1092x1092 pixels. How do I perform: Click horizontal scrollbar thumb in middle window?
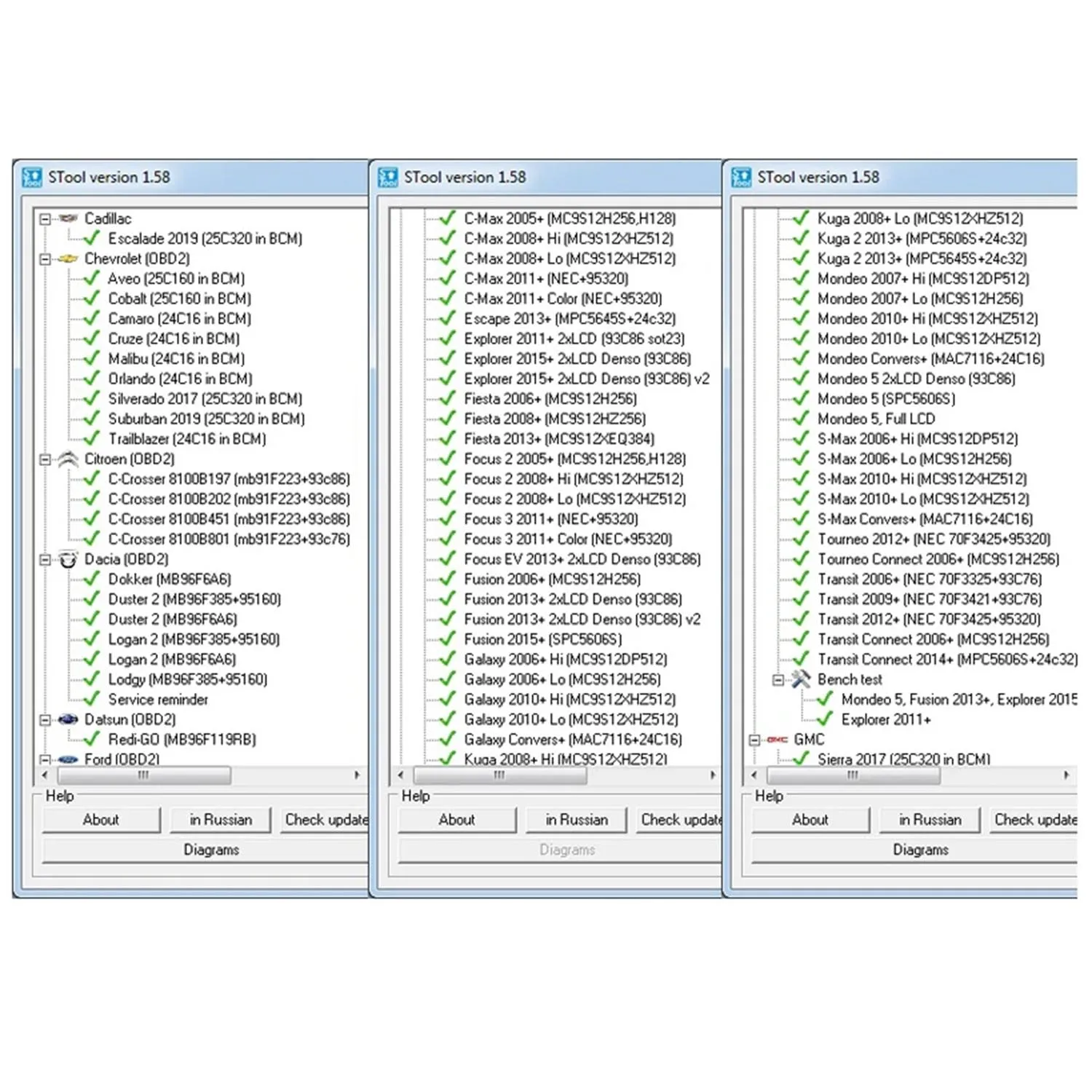(499, 775)
